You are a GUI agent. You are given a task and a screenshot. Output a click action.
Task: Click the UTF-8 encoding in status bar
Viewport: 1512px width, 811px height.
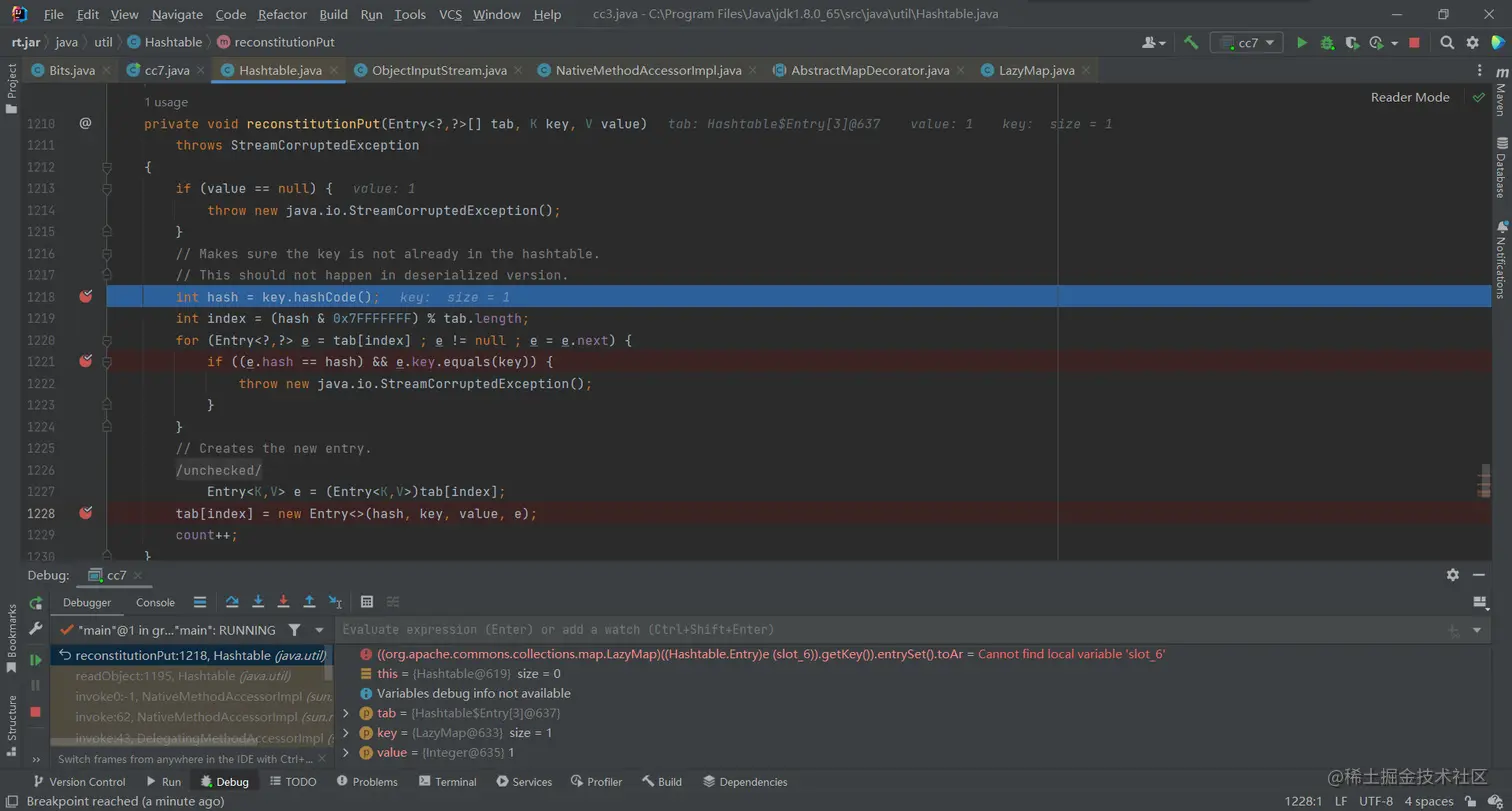pyautogui.click(x=1375, y=801)
